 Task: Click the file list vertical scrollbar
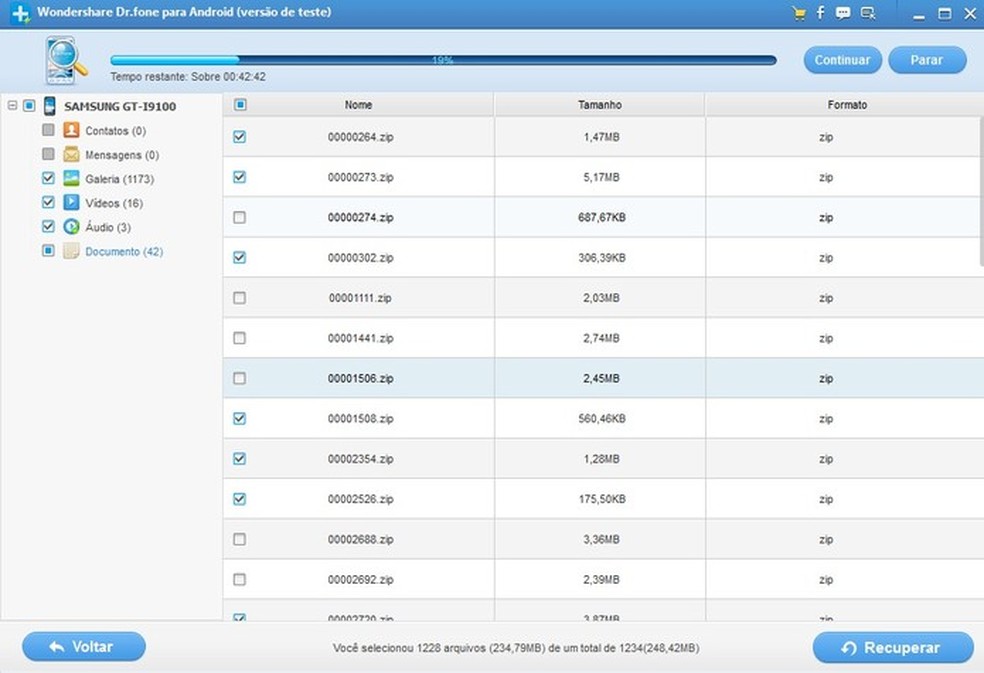pos(978,190)
